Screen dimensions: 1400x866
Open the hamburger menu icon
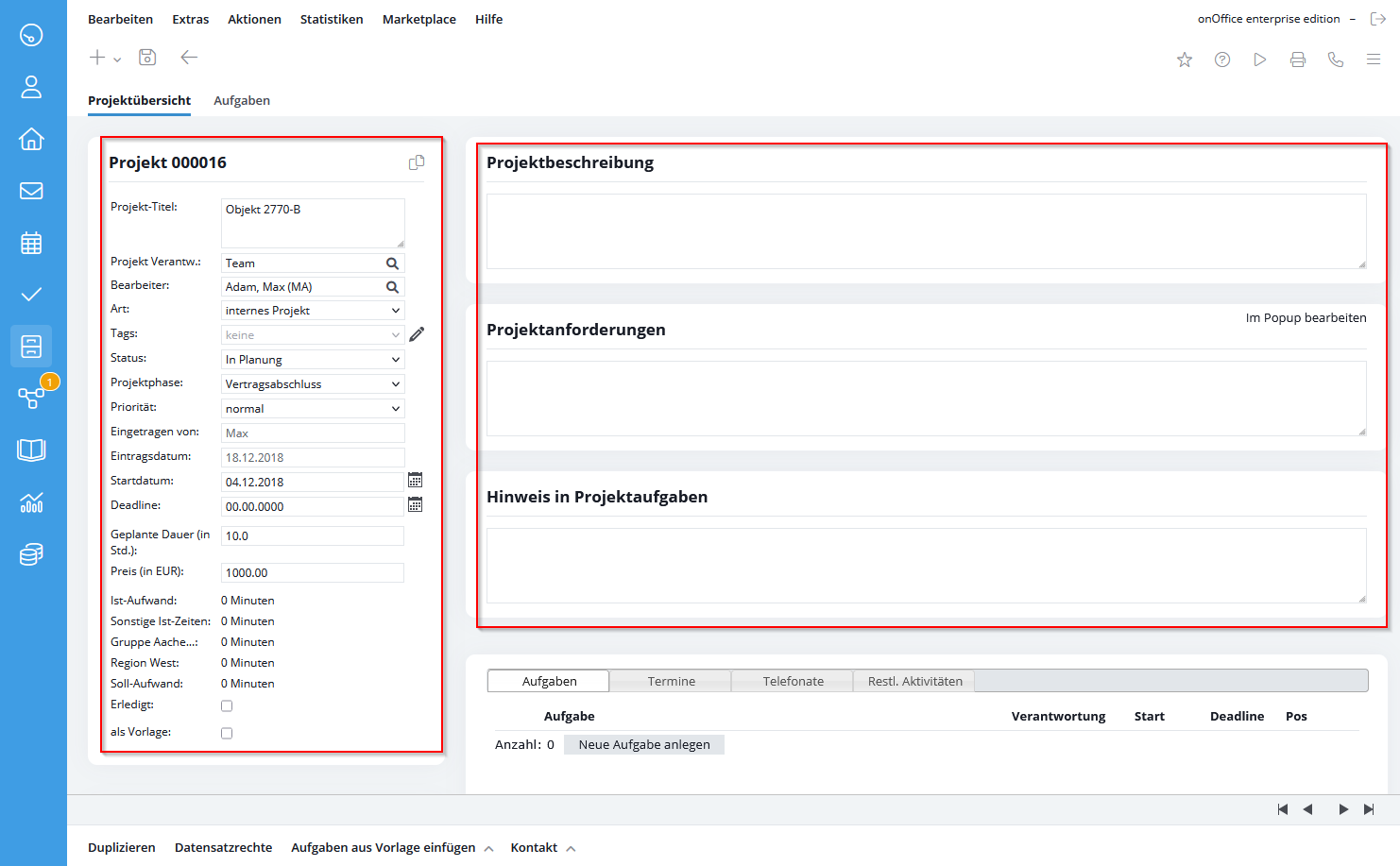[1374, 59]
